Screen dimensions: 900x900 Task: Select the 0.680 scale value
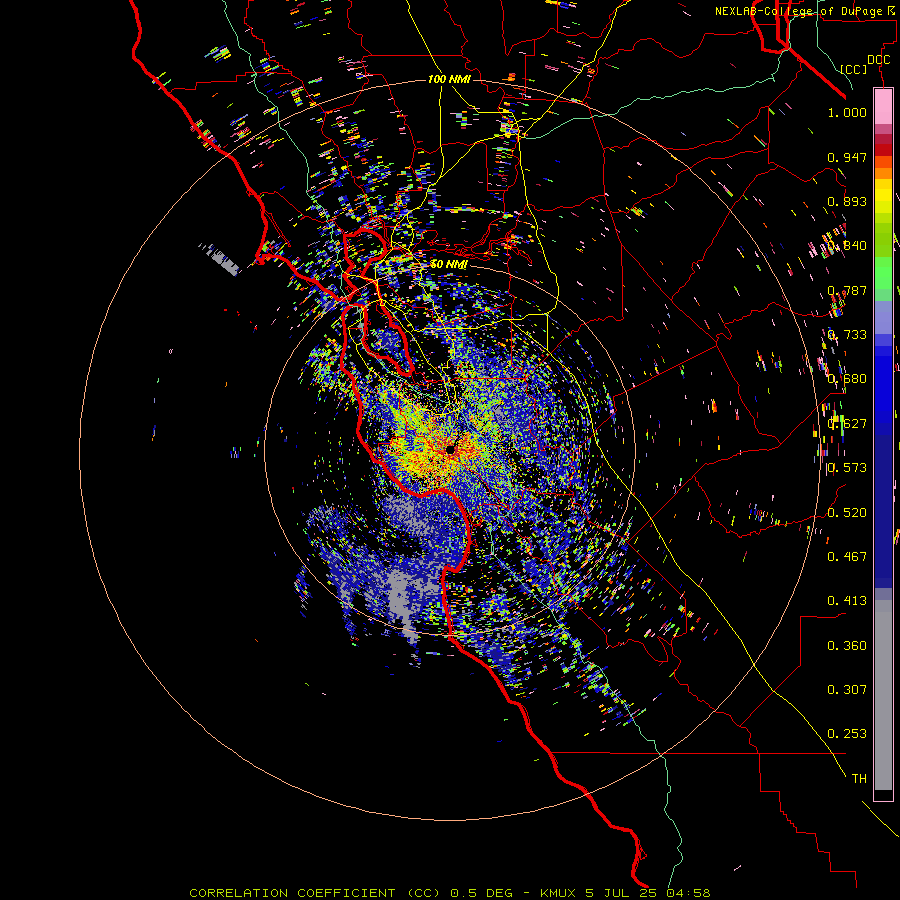click(x=847, y=379)
